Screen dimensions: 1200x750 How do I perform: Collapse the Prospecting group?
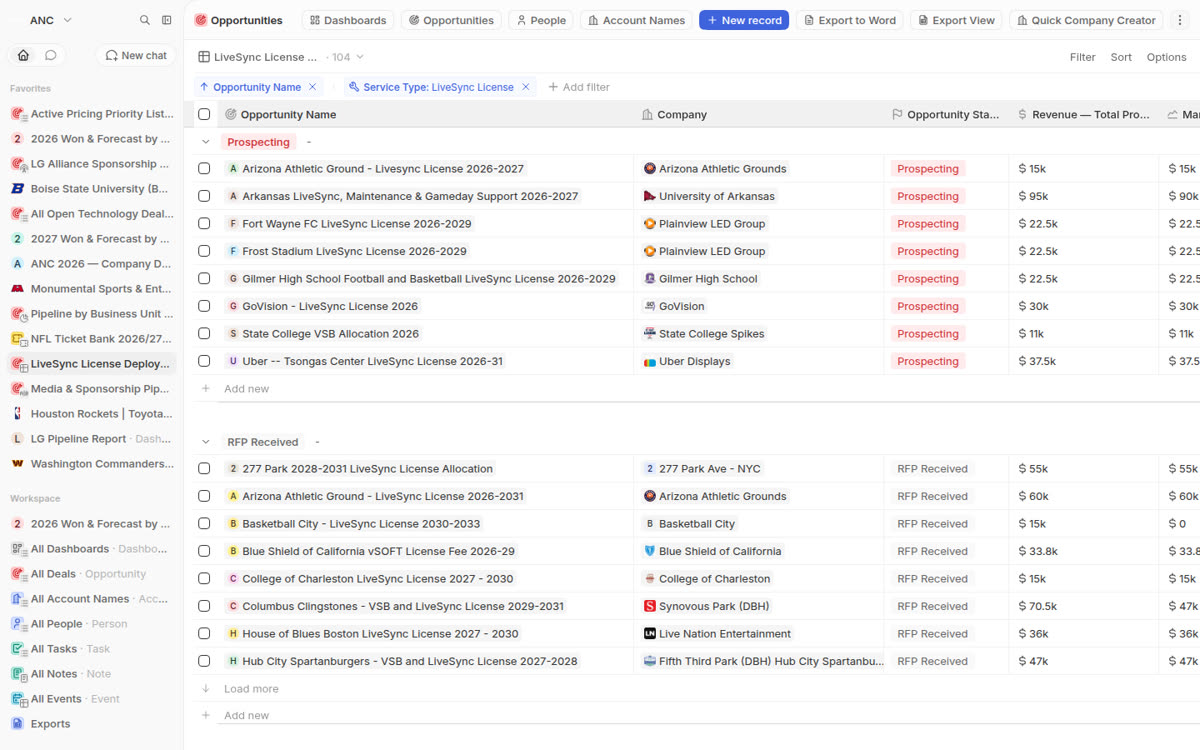click(x=206, y=142)
